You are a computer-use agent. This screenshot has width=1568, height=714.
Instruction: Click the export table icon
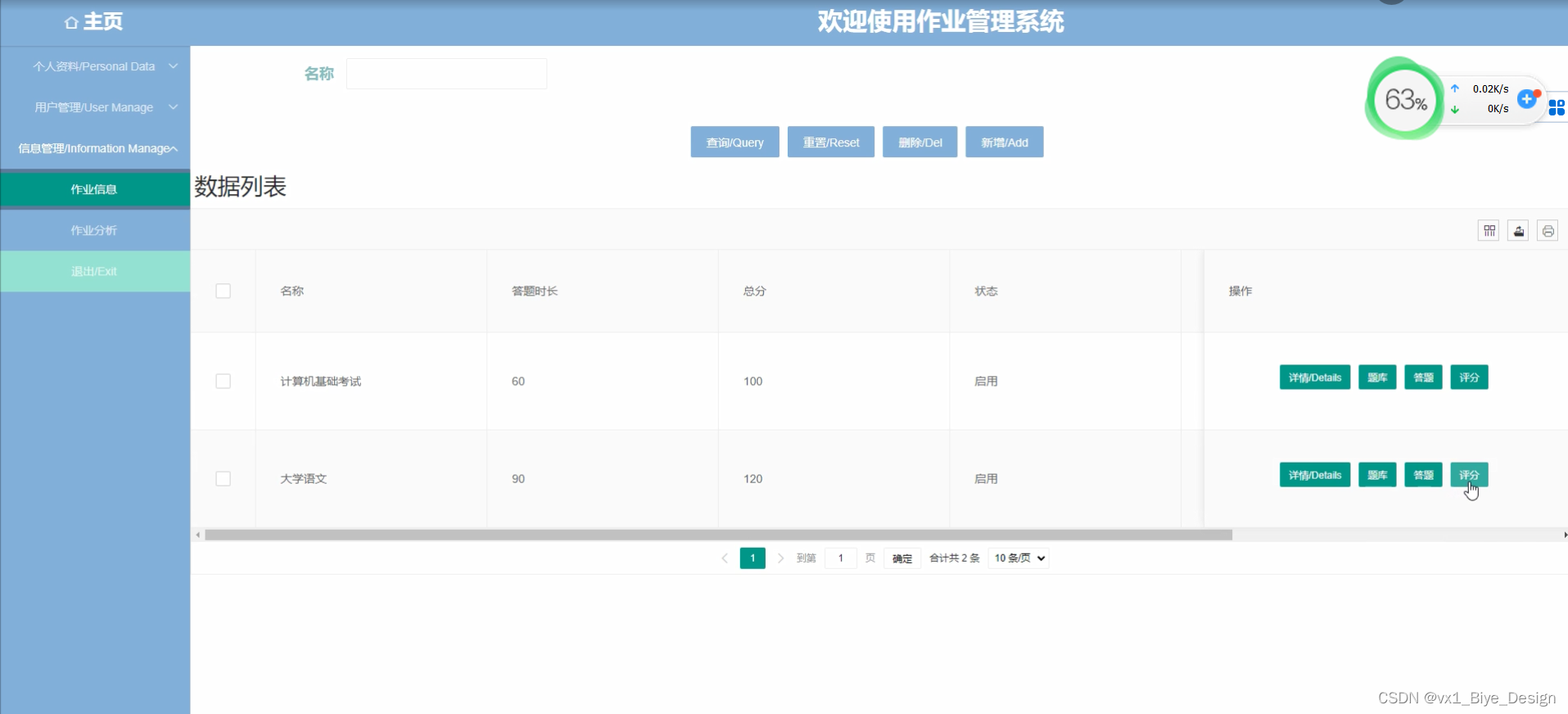1518,231
